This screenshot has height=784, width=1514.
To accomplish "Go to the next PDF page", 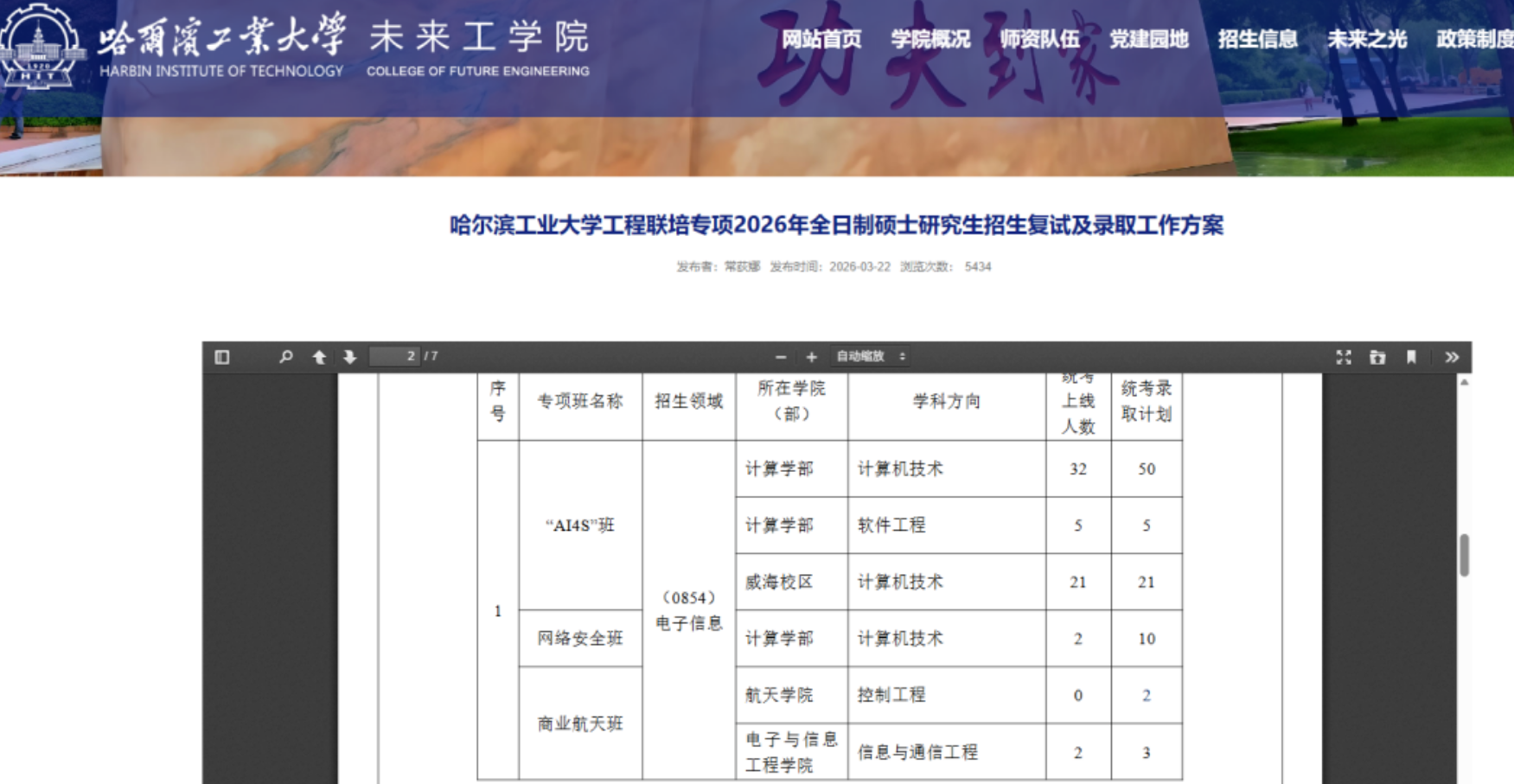I will point(349,357).
